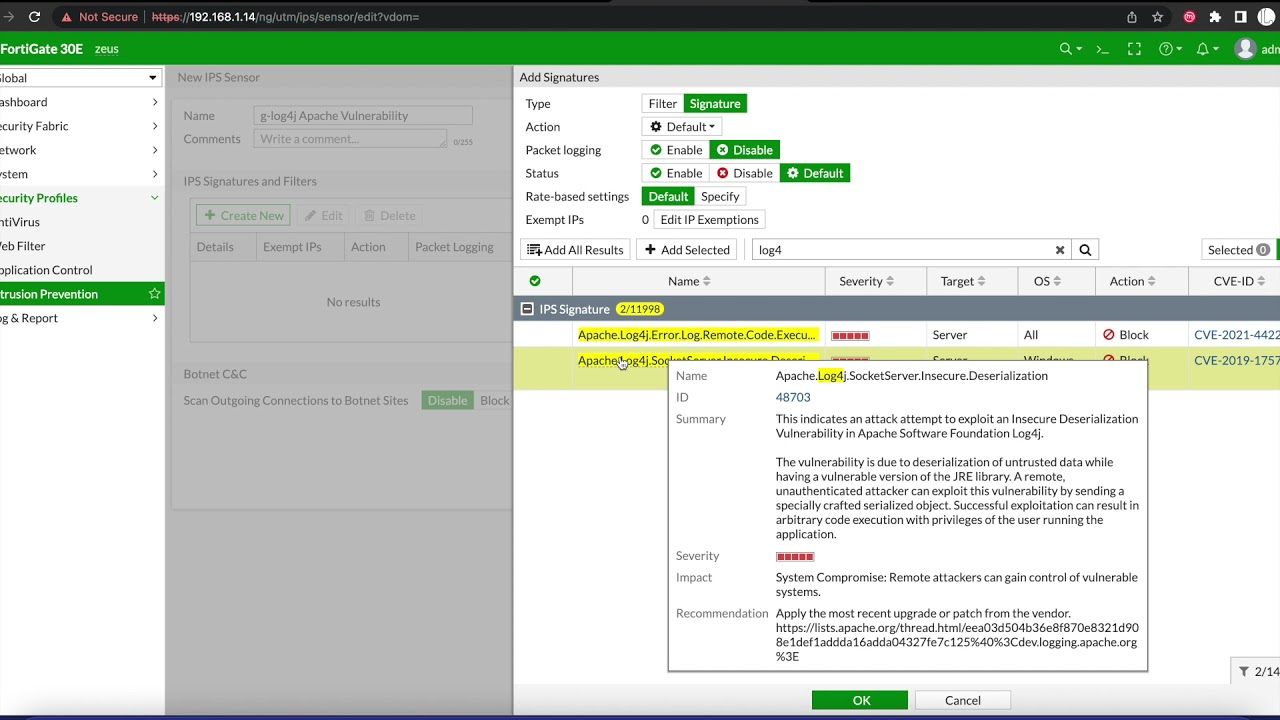Clear the log4 search field
This screenshot has width=1280, height=720.
point(1060,250)
